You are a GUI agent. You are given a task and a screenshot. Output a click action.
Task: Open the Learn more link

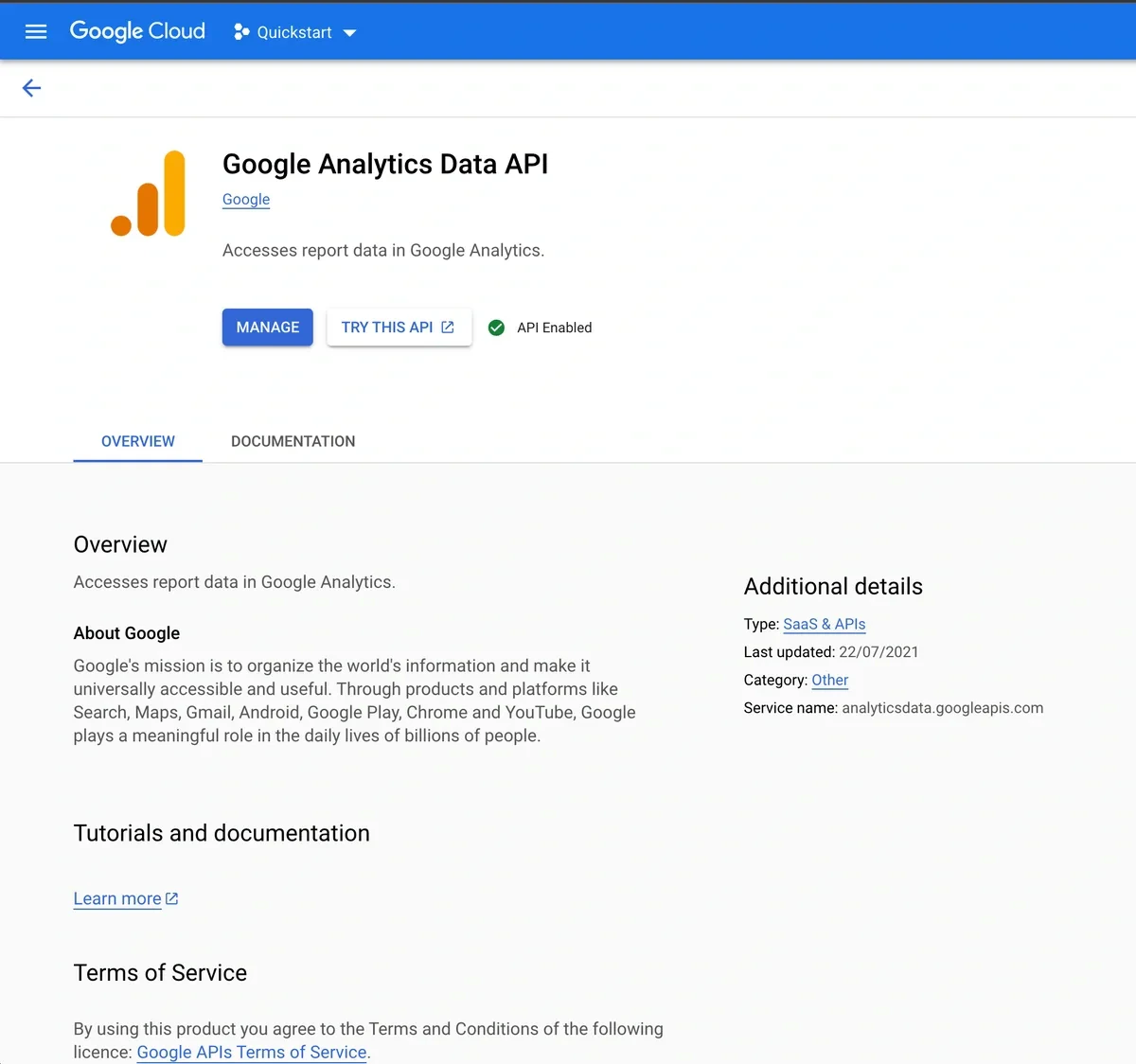[116, 897]
